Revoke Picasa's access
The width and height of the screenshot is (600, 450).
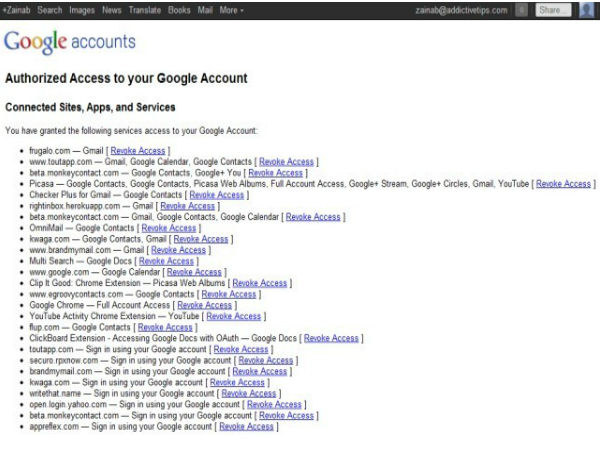(564, 184)
